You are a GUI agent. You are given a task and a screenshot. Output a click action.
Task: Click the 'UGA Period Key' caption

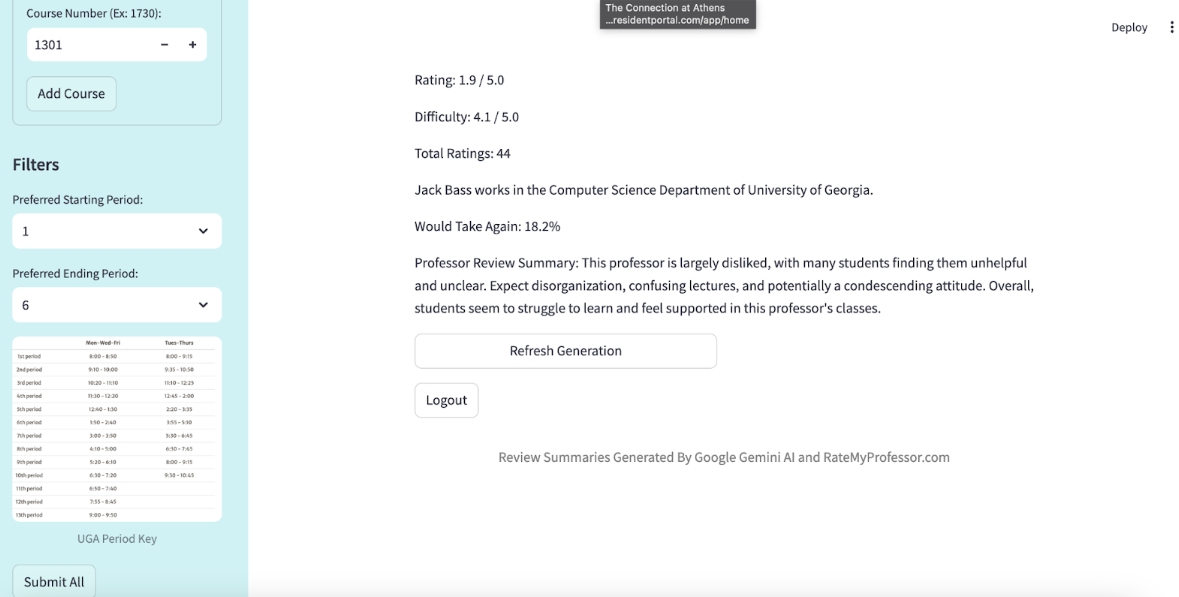pos(117,538)
